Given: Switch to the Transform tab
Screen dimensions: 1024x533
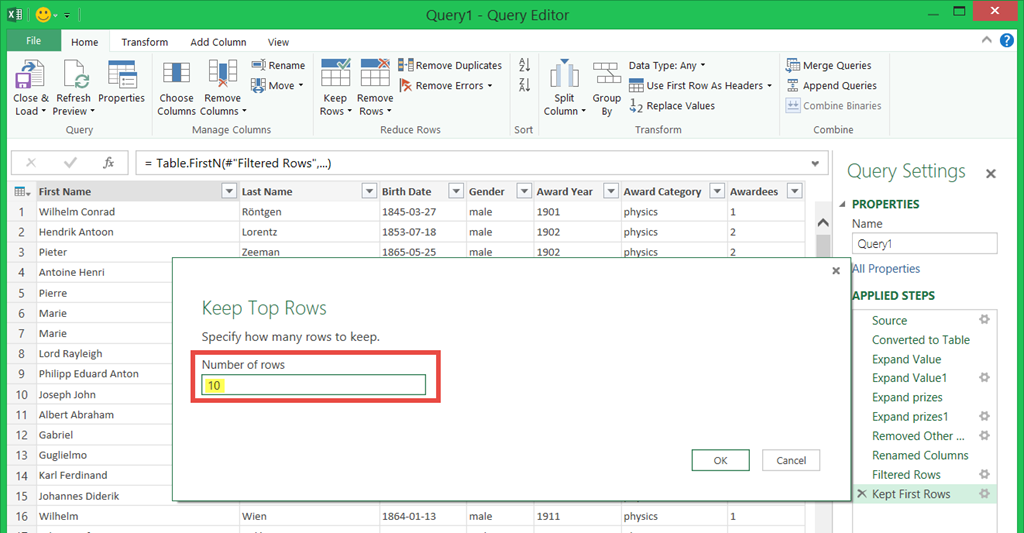Looking at the screenshot, I should pos(145,42).
